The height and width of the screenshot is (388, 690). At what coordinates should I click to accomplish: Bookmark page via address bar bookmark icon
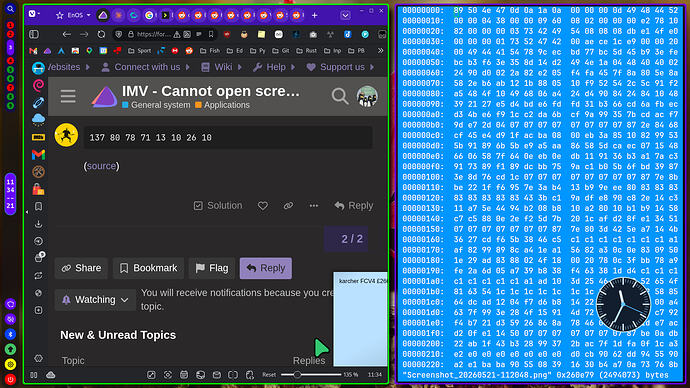point(211,34)
